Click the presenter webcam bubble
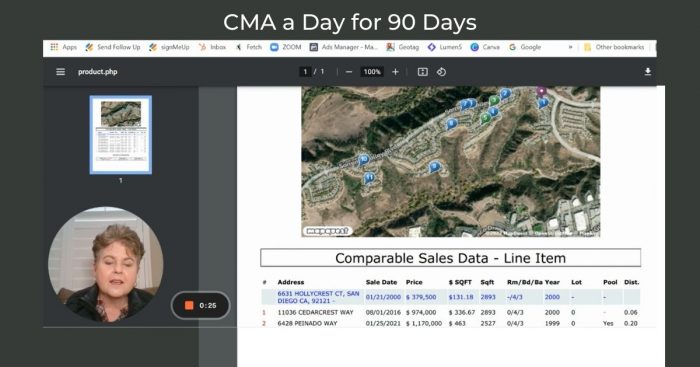This screenshot has width=700, height=367. click(x=106, y=264)
